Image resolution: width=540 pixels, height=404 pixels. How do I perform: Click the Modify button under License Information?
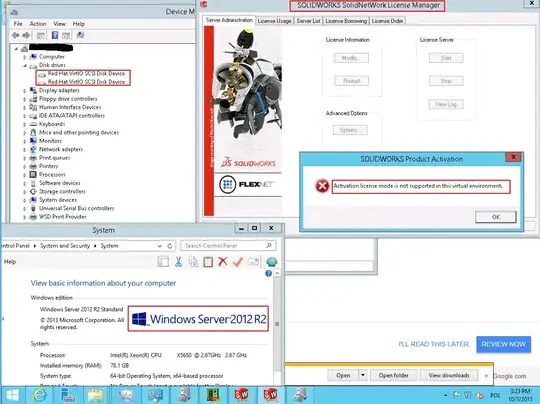click(x=351, y=58)
